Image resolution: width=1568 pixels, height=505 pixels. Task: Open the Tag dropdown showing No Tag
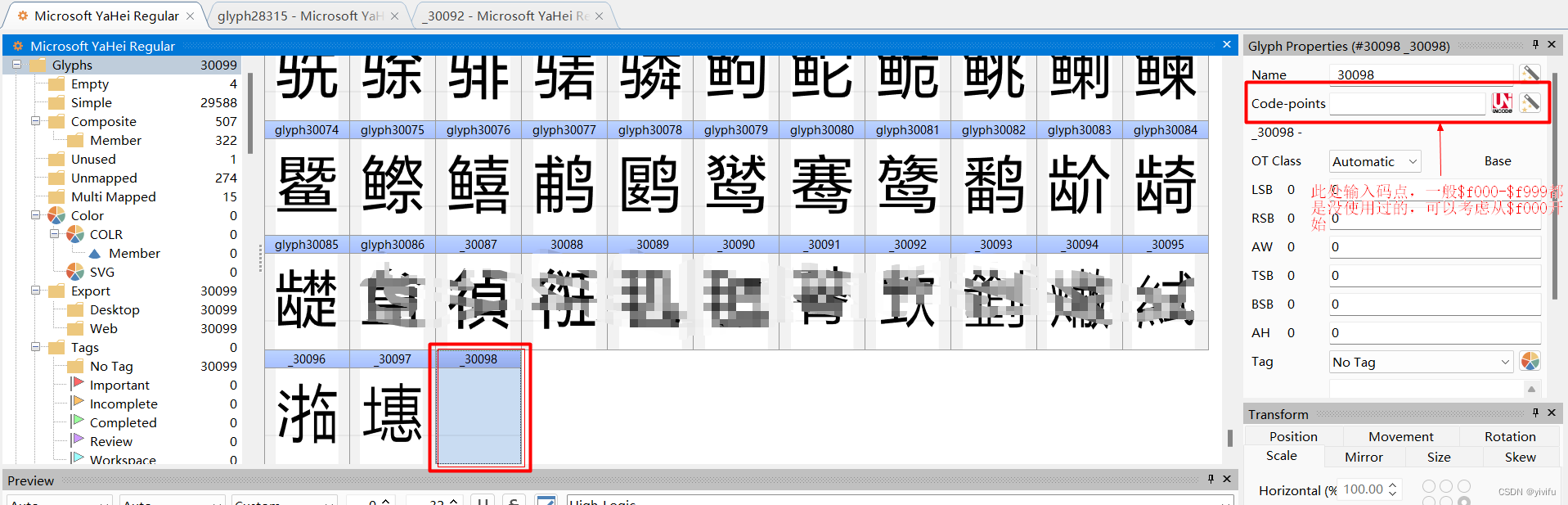[x=1422, y=362]
